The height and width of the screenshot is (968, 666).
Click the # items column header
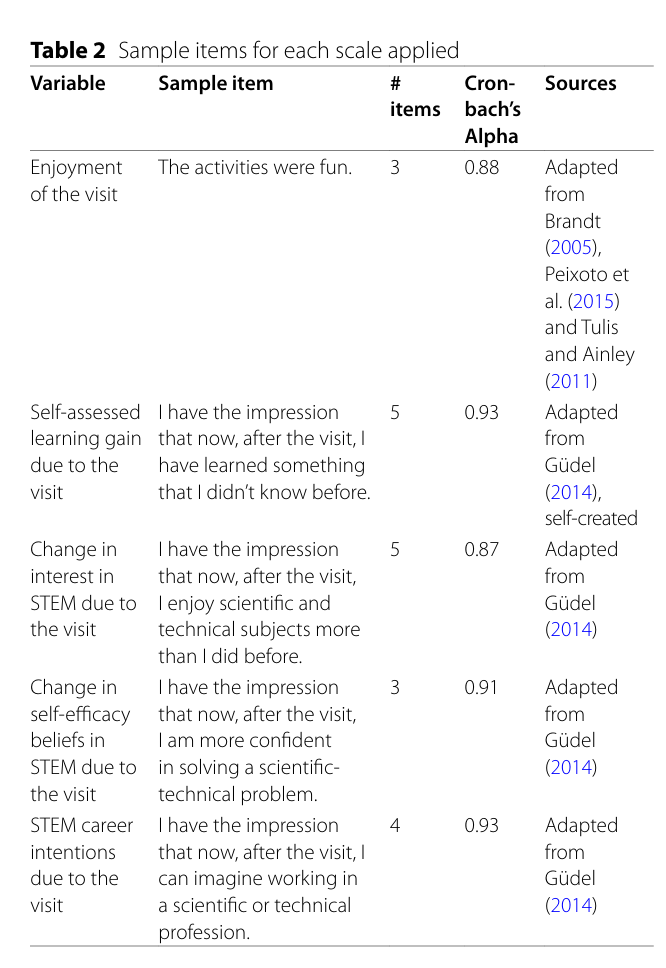[x=415, y=97]
